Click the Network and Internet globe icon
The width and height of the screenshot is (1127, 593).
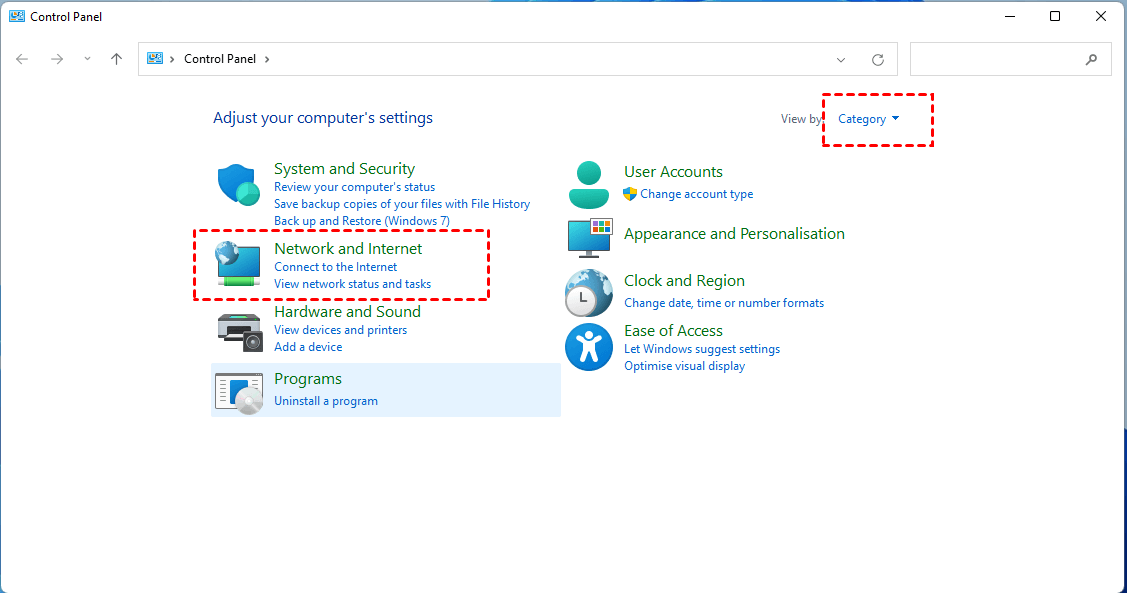pyautogui.click(x=238, y=264)
